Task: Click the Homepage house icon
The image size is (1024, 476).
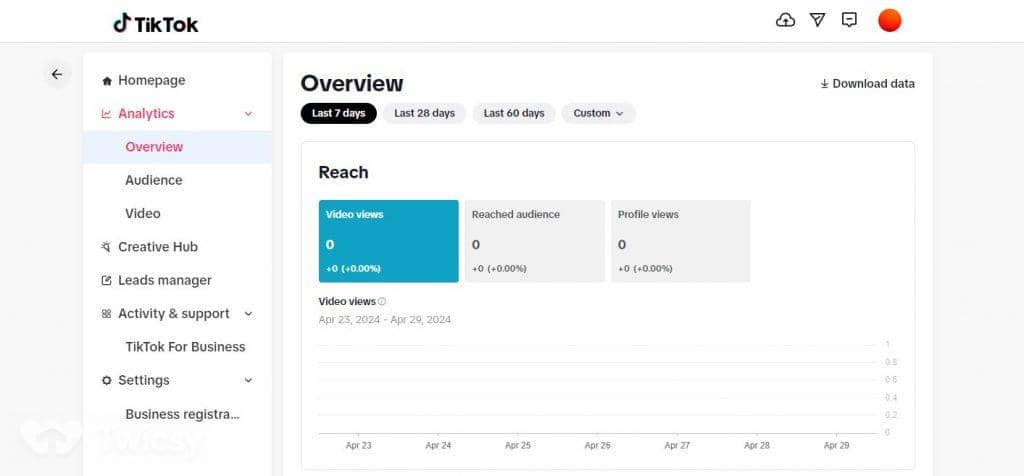Action: 106,81
